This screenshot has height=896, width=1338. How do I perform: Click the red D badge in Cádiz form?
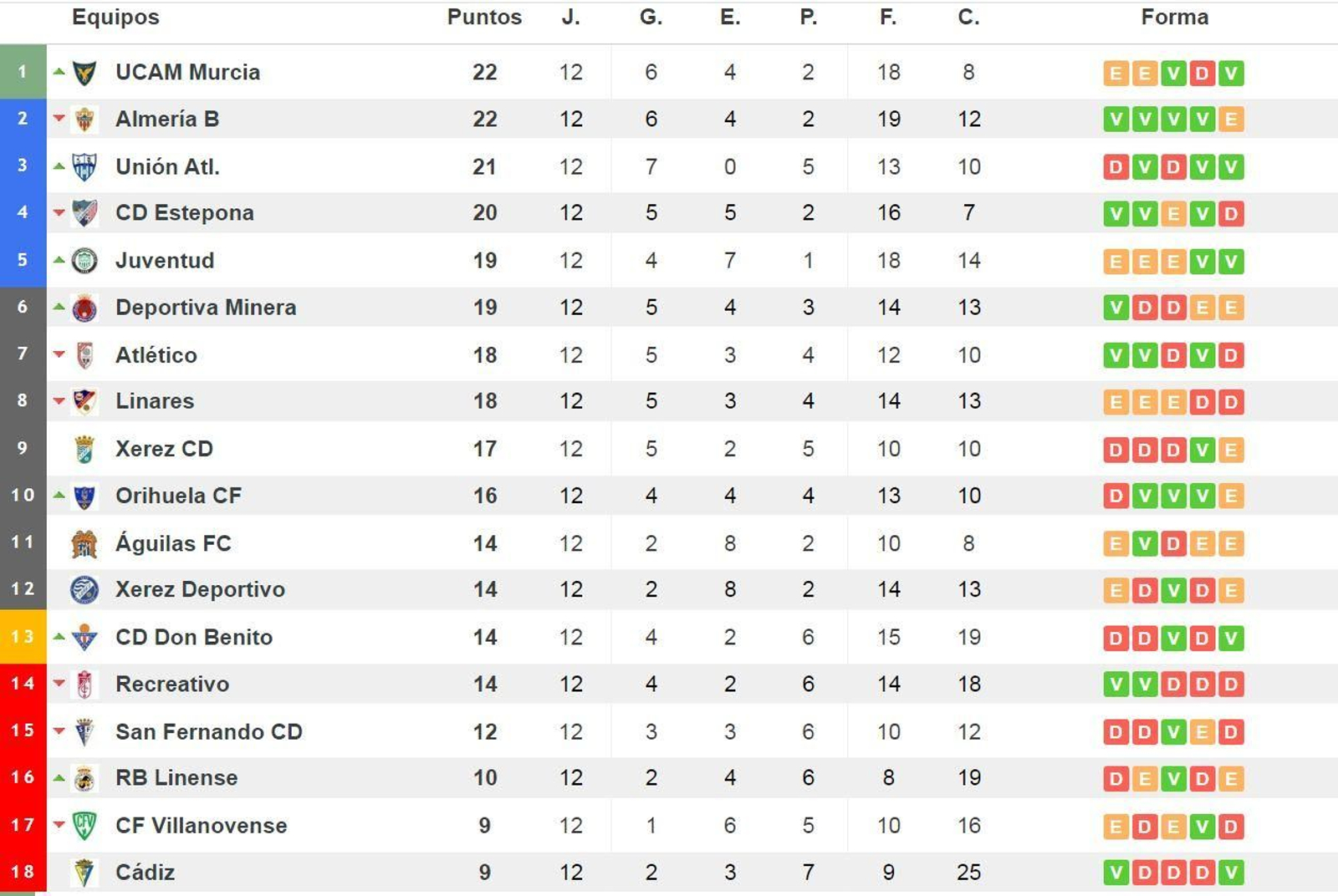1144,872
